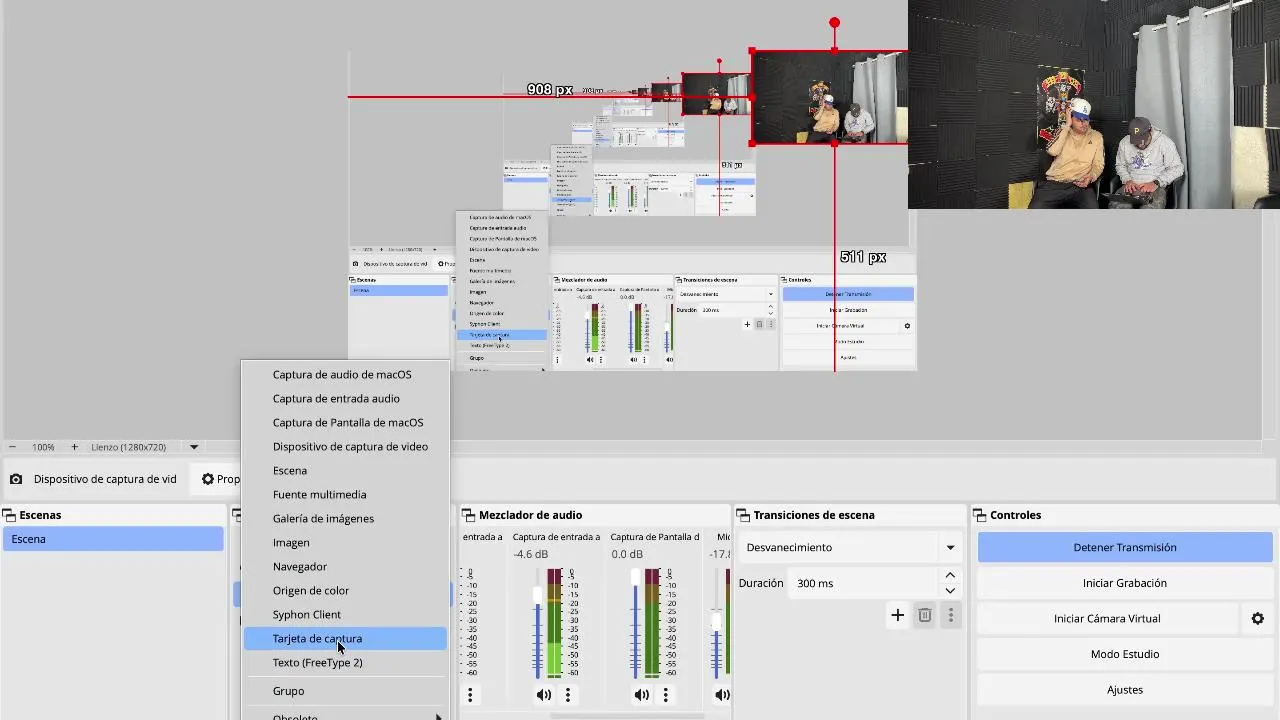Viewport: 1280px width, 720px height.
Task: Decrease duration with the down arrow
Action: 950,590
